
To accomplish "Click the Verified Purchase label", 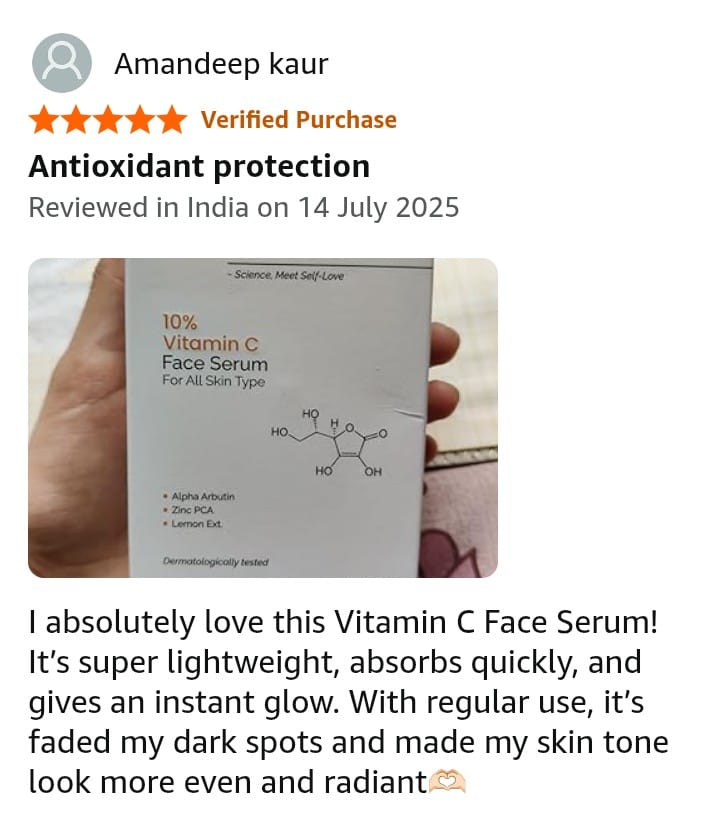I will pyautogui.click(x=299, y=120).
